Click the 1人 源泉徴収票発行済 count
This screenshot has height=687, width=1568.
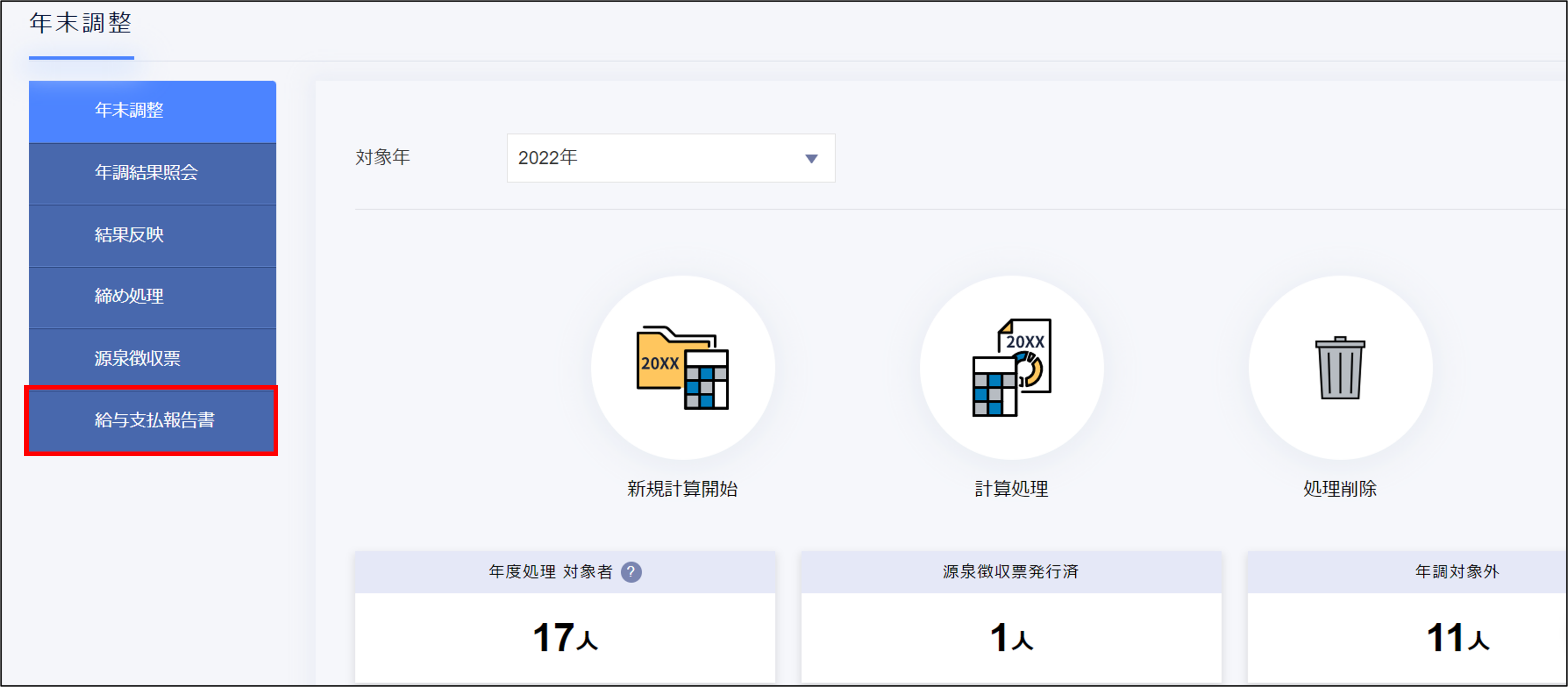[1011, 638]
